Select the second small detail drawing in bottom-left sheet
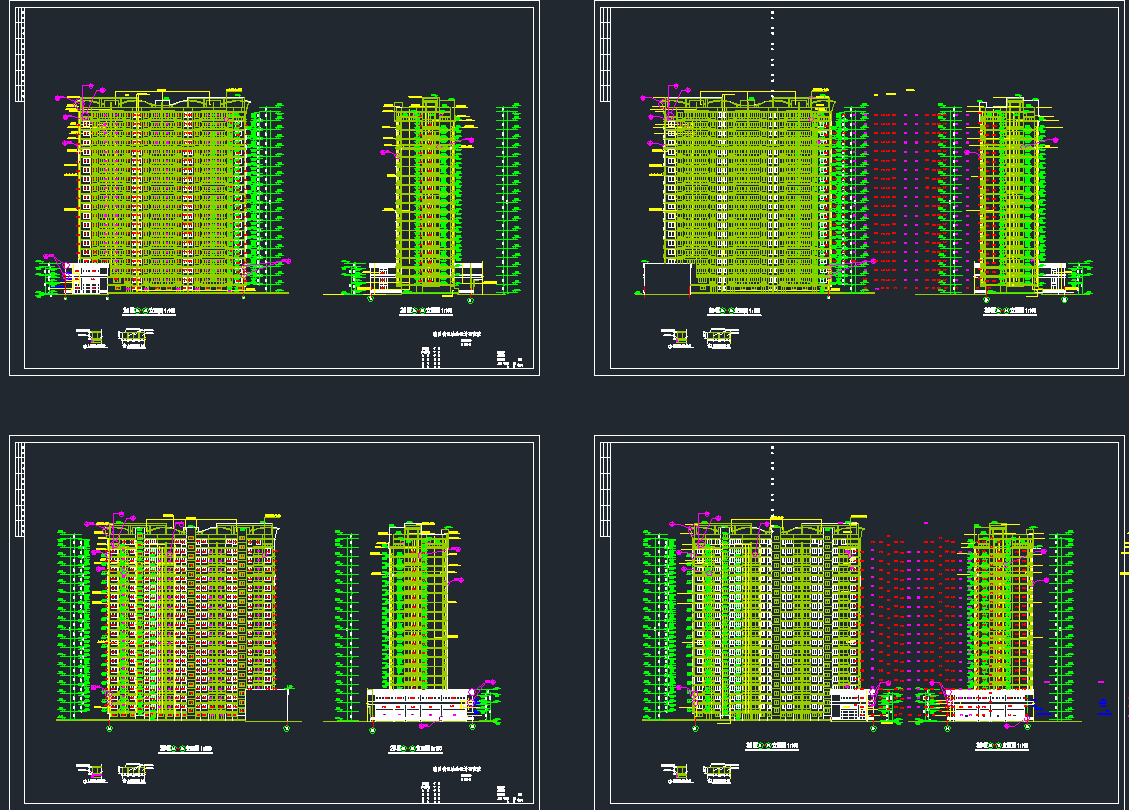 pos(133,769)
